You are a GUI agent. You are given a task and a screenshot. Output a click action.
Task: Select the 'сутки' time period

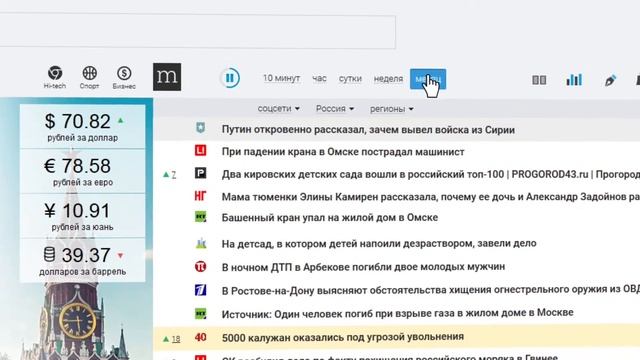(x=350, y=78)
